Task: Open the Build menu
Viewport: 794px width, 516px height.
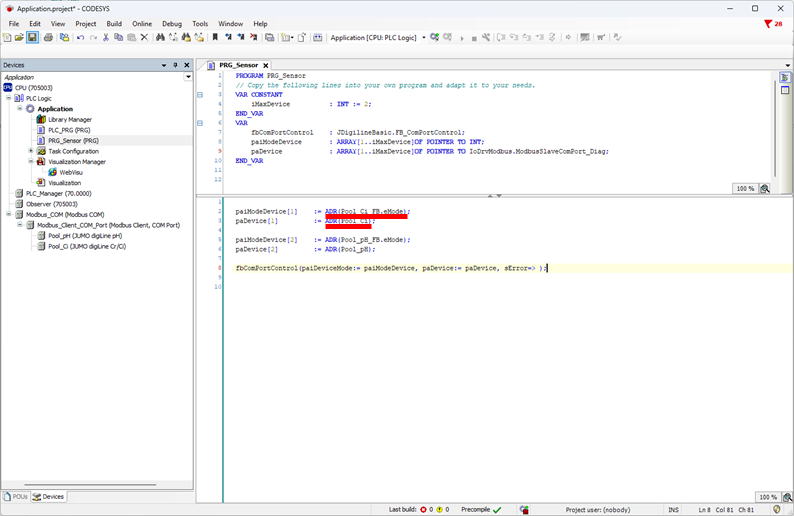Action: click(x=114, y=24)
